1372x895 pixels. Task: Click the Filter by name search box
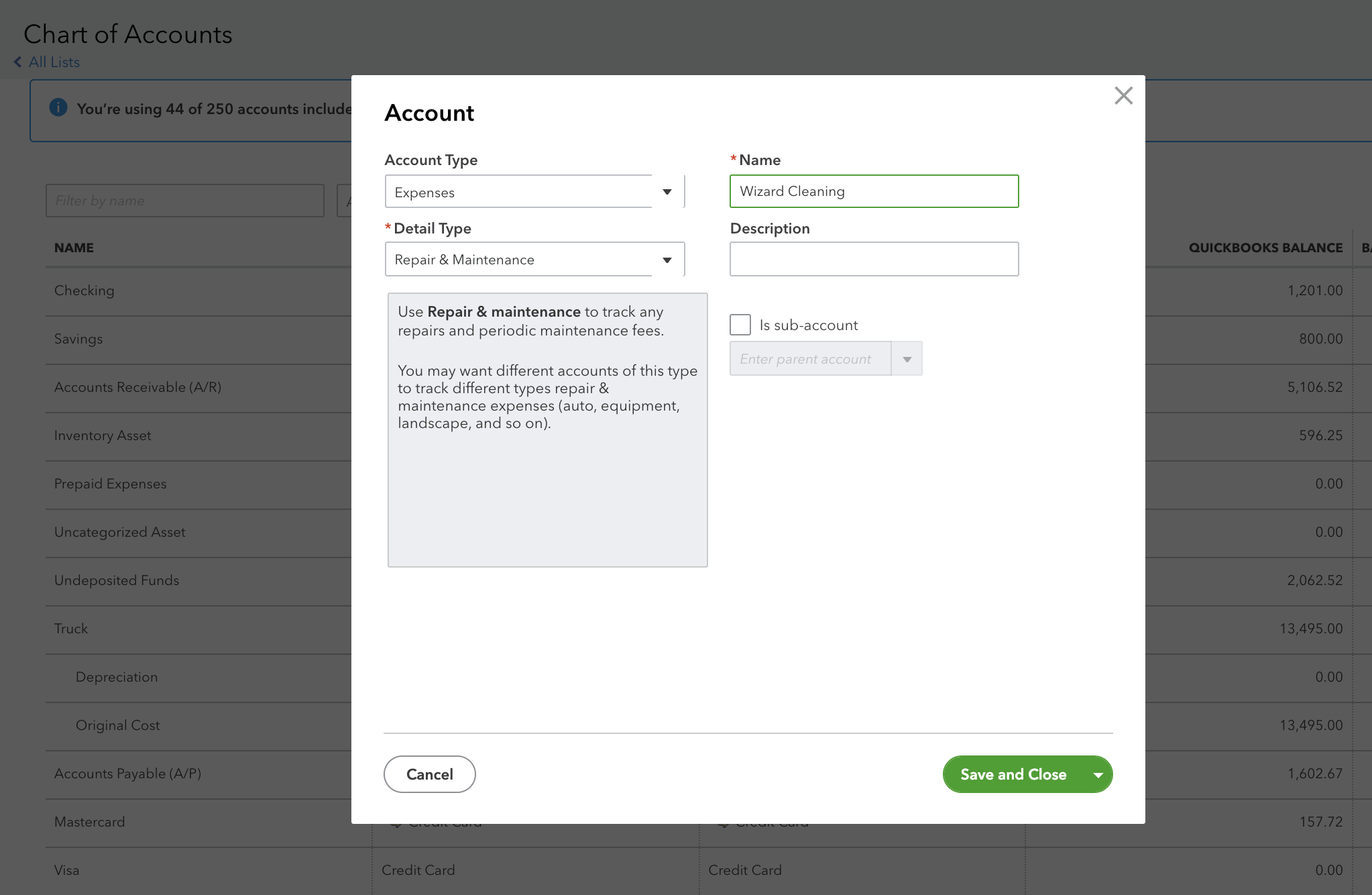click(x=184, y=201)
